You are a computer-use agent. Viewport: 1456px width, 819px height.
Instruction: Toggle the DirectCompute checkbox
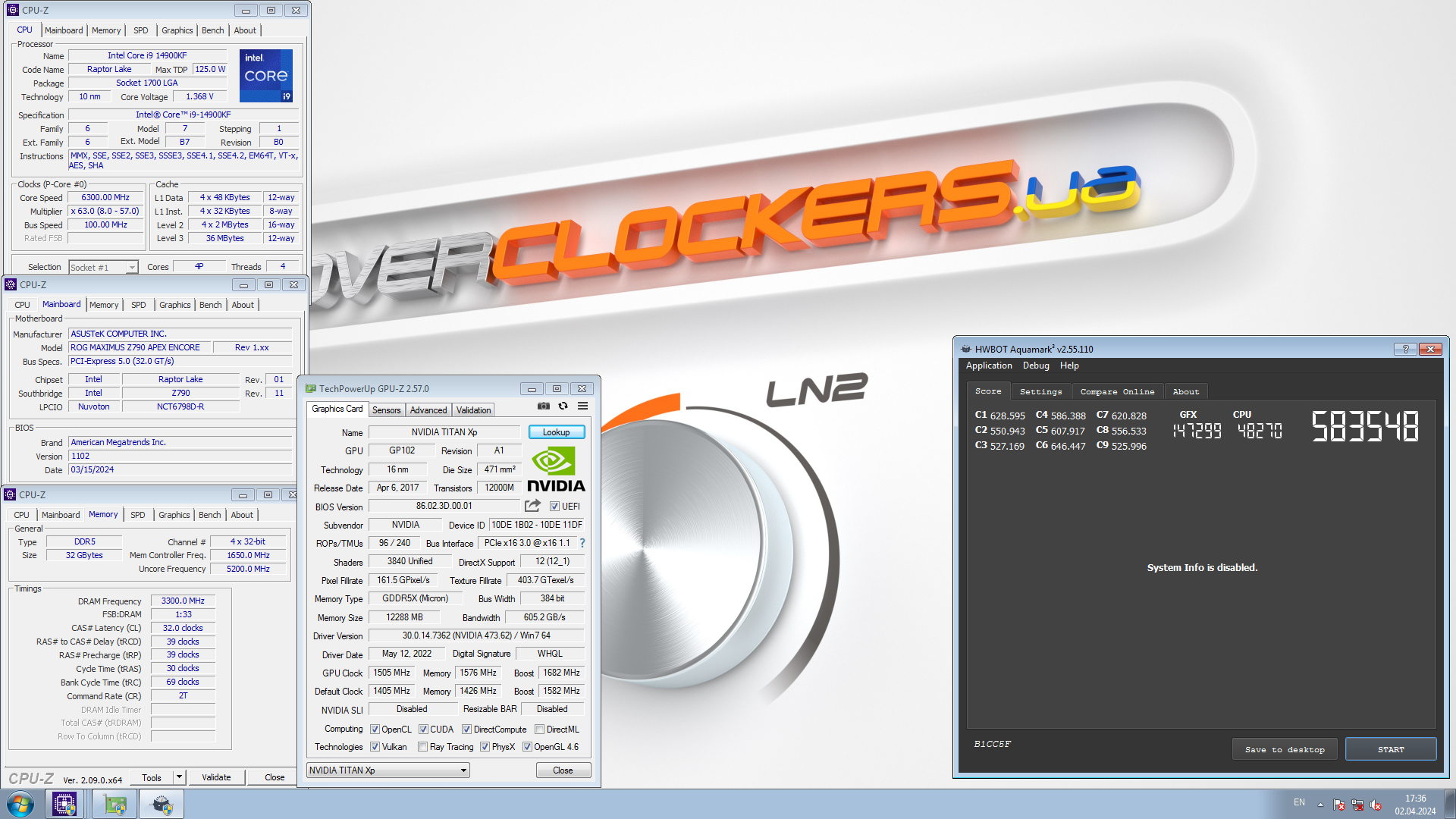coord(466,730)
